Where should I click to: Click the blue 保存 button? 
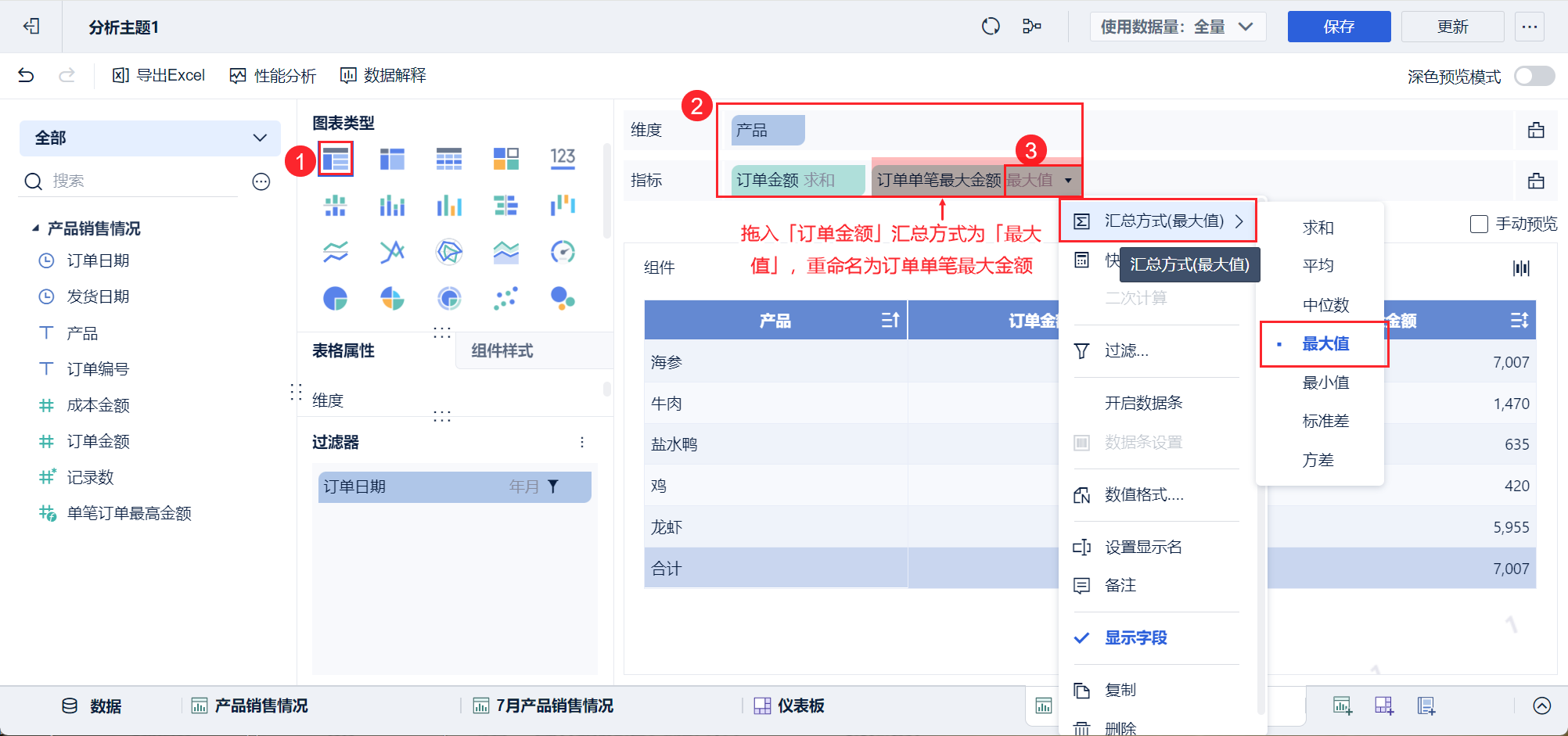pyautogui.click(x=1340, y=27)
